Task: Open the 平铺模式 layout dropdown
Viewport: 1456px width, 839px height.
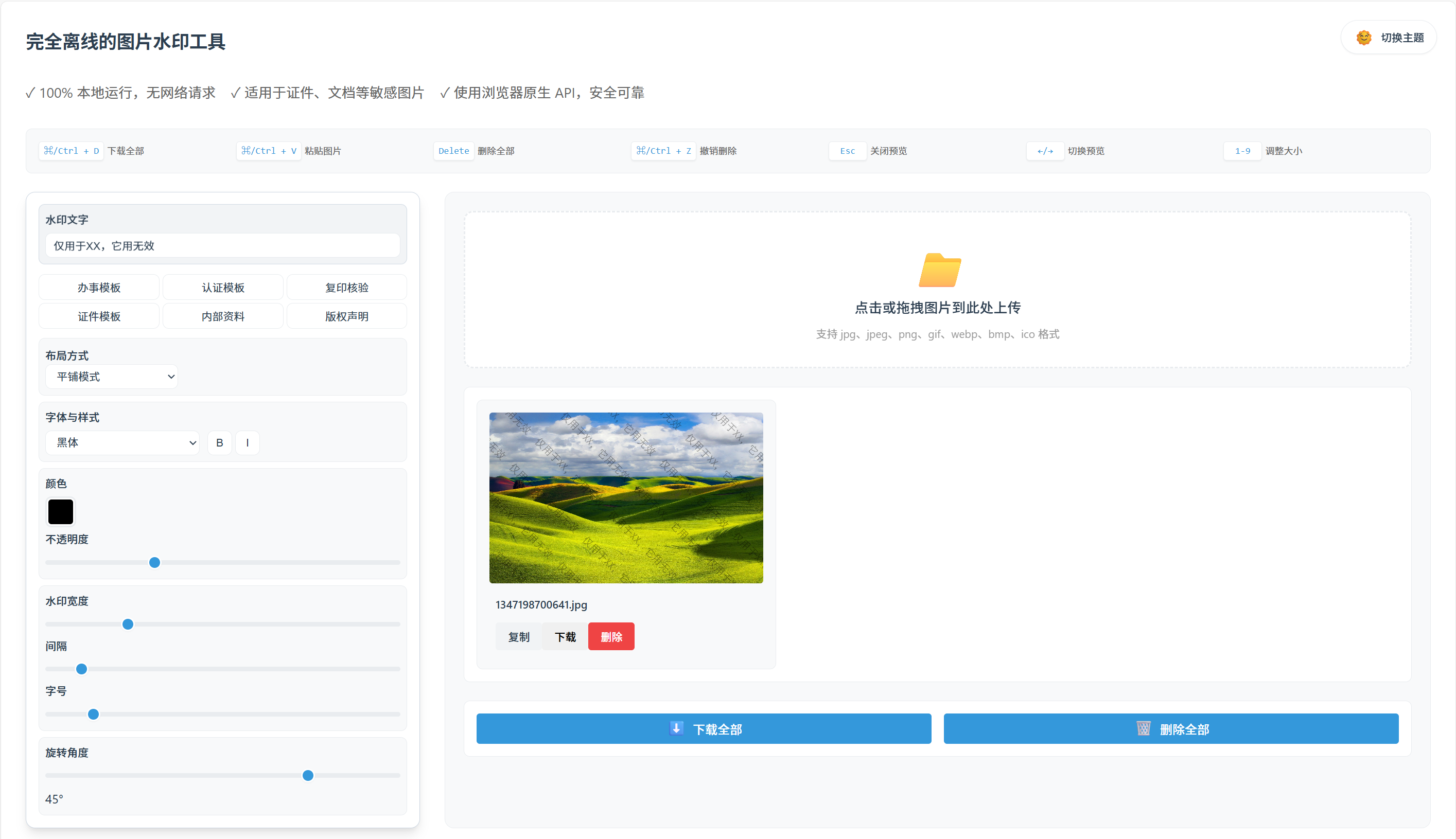Action: click(111, 377)
